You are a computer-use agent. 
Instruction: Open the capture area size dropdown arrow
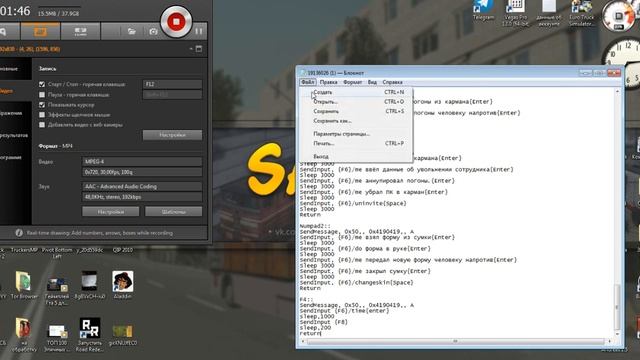[191, 49]
